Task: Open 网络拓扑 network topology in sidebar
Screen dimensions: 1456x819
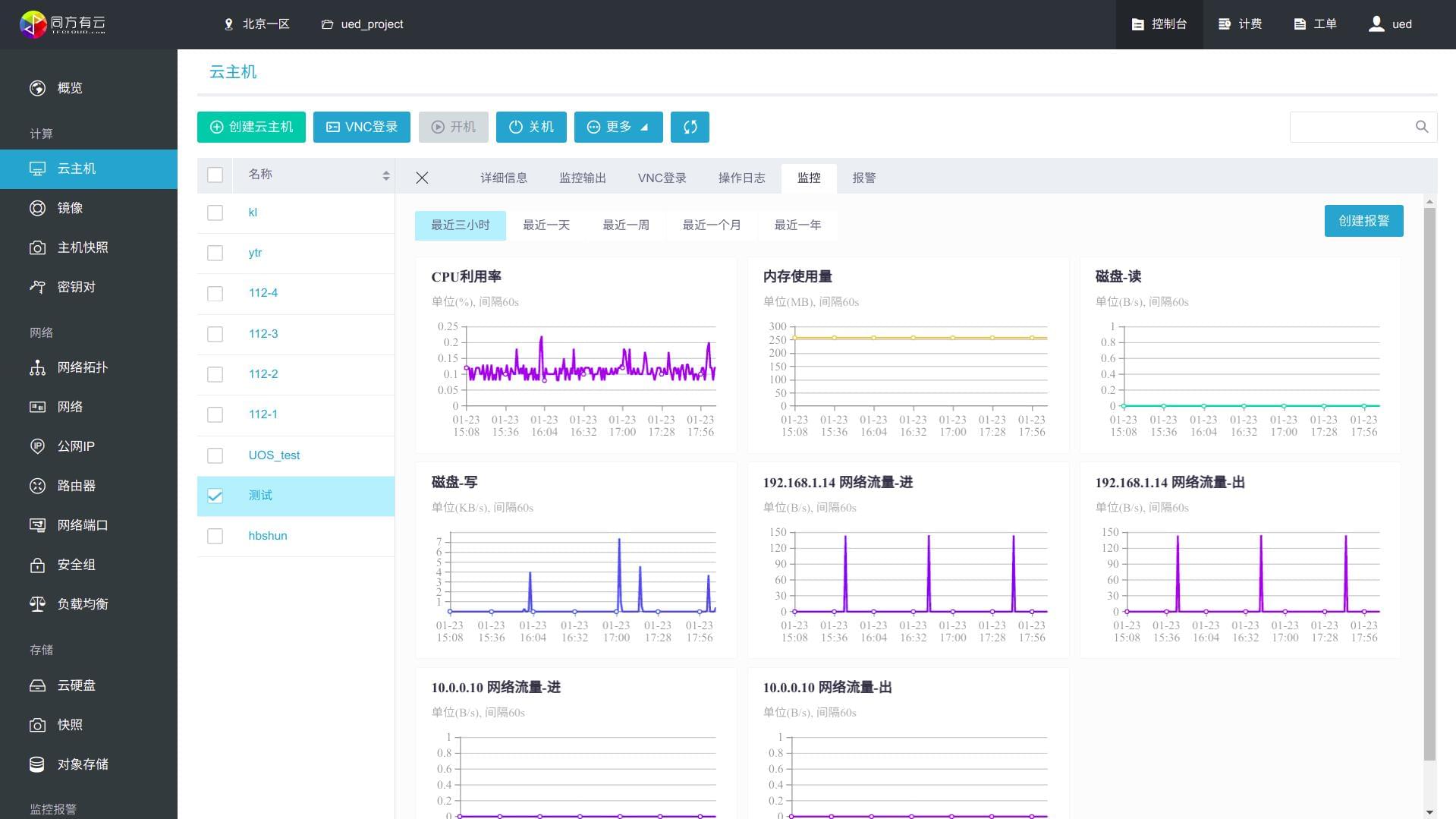Action: pos(89,367)
